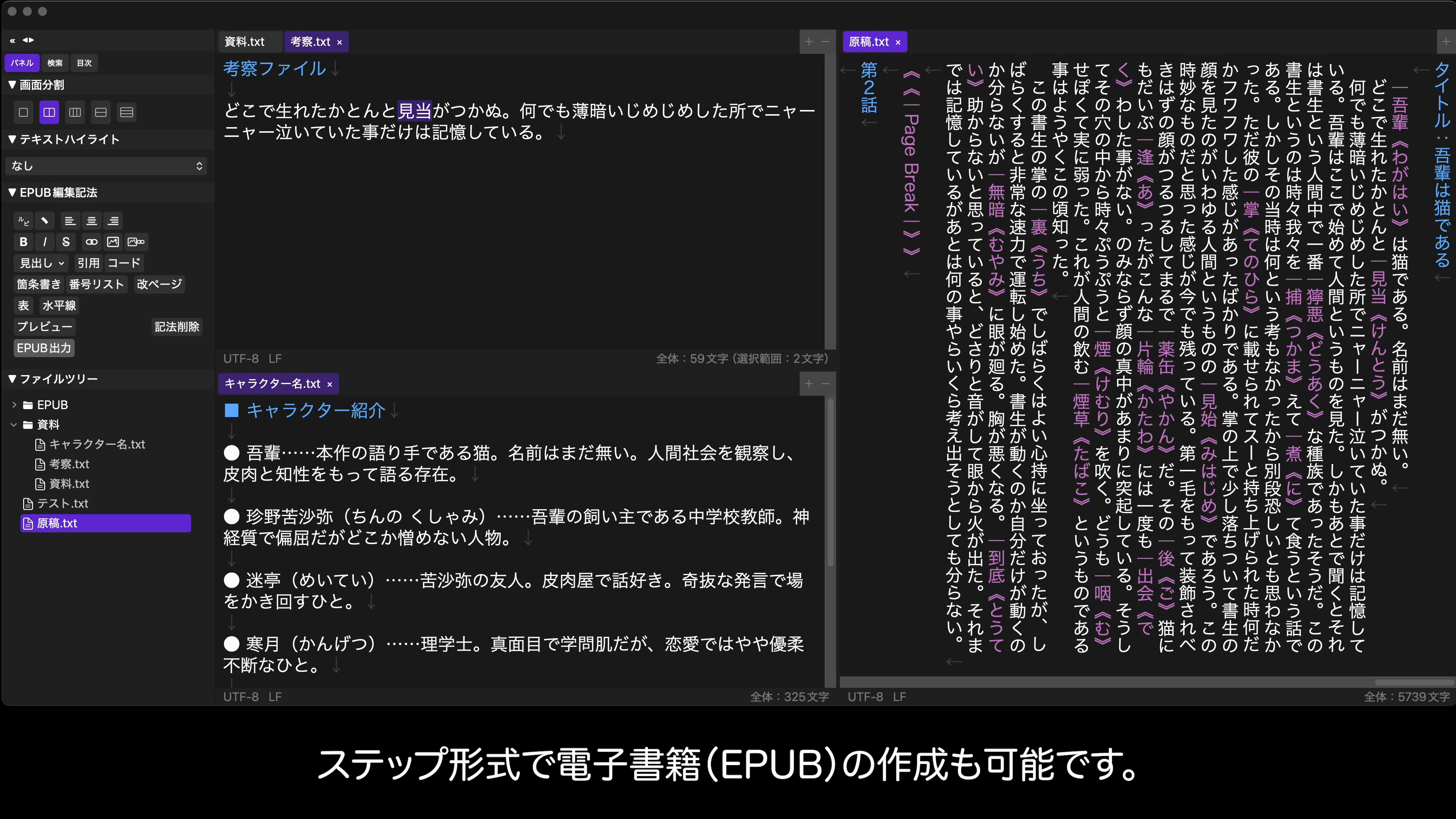The height and width of the screenshot is (819, 1456).
Task: Open キャラクター名.txt in the file tree
Action: click(91, 444)
